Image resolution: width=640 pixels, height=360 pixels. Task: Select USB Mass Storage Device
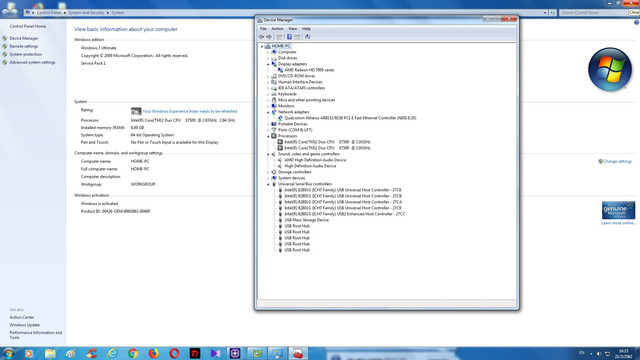306,220
